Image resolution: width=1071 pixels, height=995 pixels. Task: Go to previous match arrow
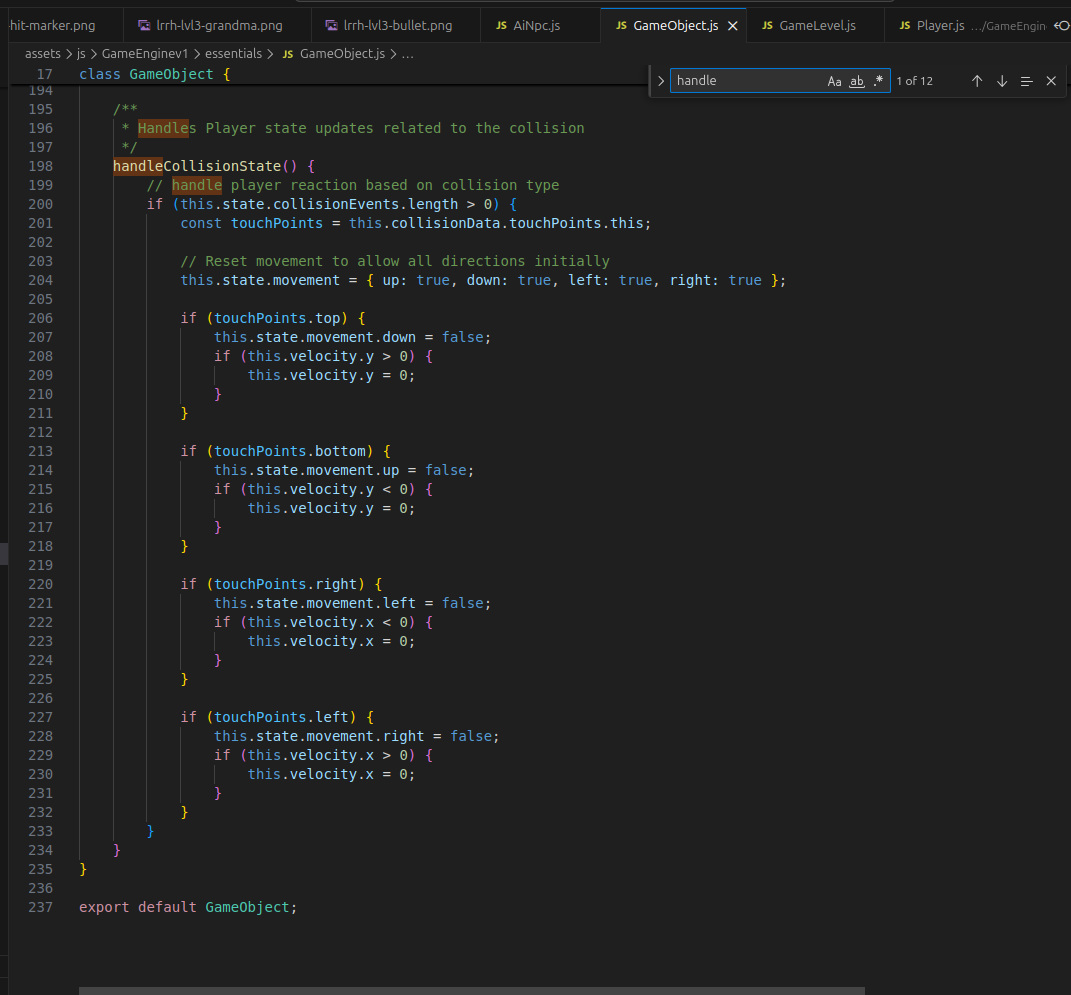coord(977,81)
